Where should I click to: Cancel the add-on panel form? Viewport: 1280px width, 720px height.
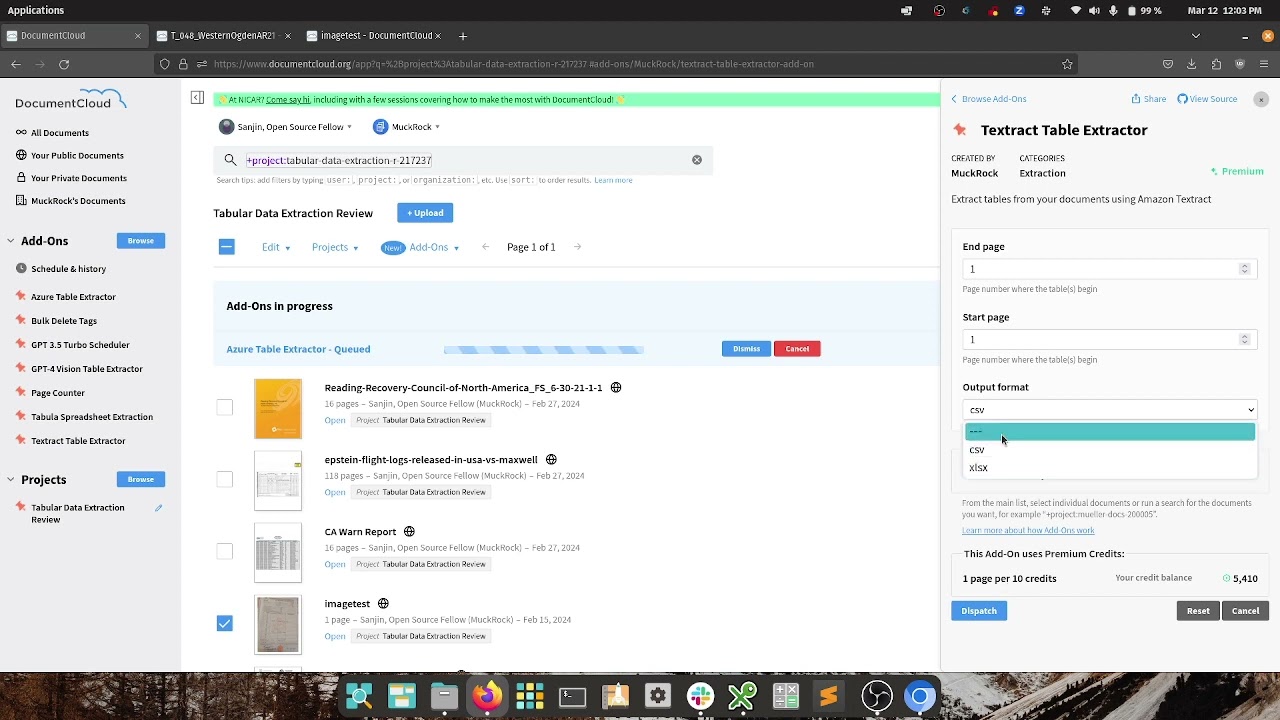(x=1245, y=611)
